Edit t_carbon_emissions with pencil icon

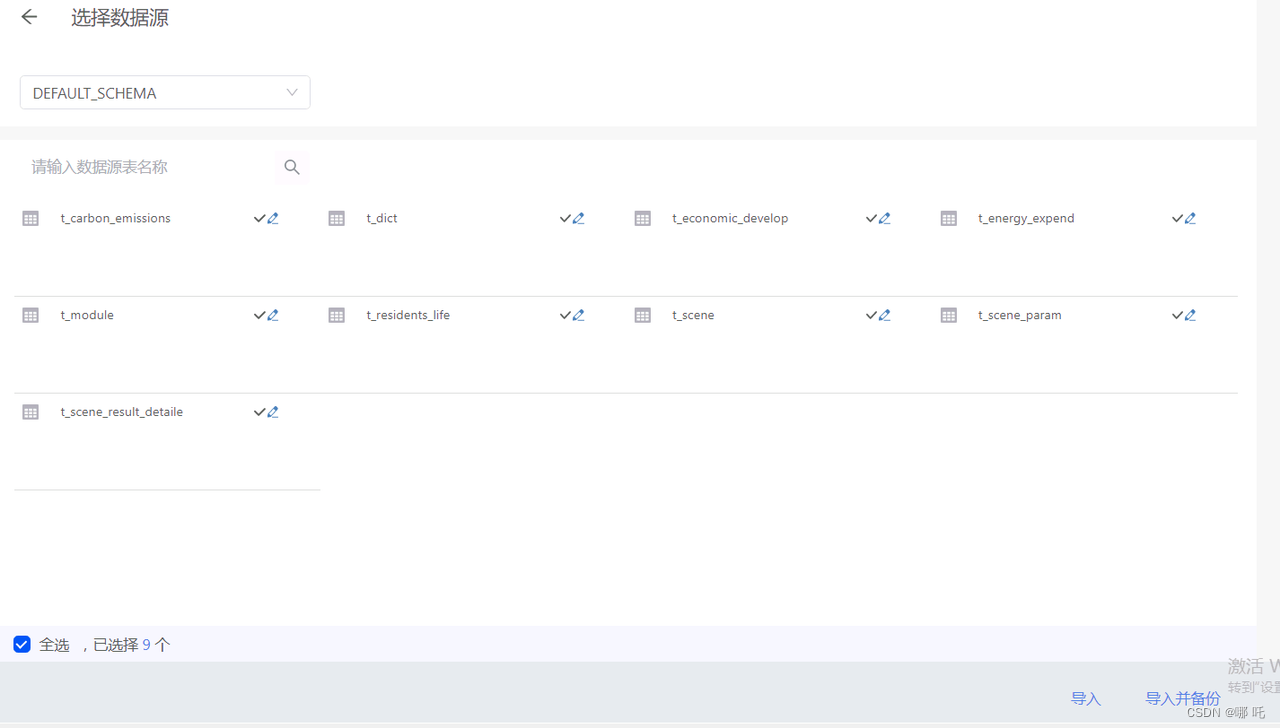point(272,218)
